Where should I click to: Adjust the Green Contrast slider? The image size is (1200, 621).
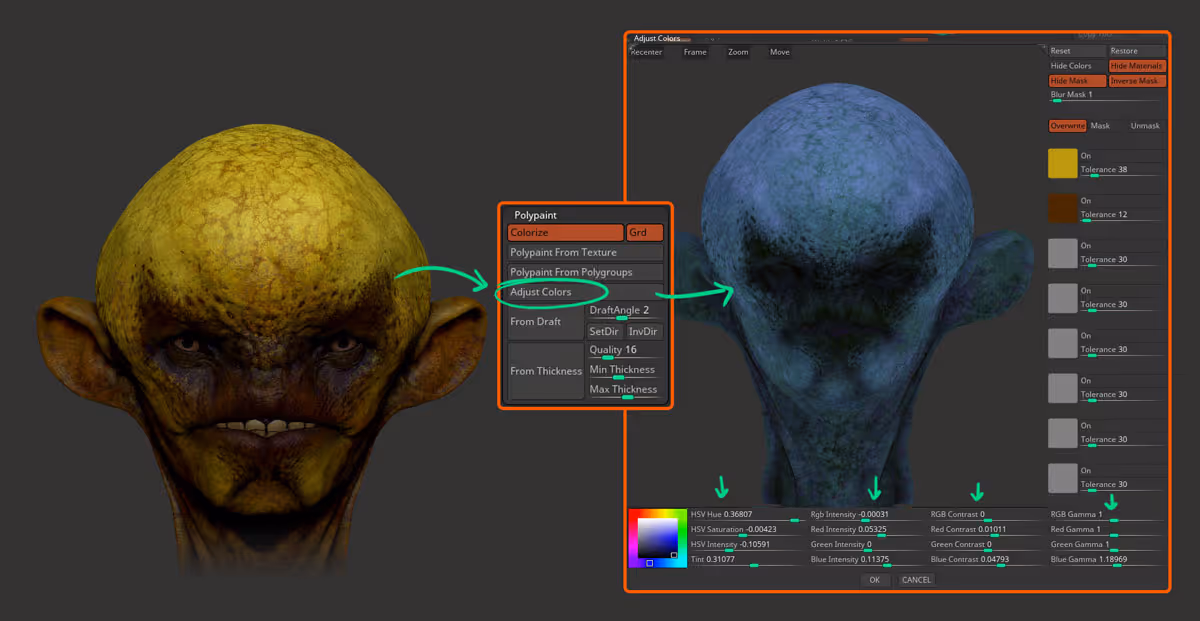point(987,546)
